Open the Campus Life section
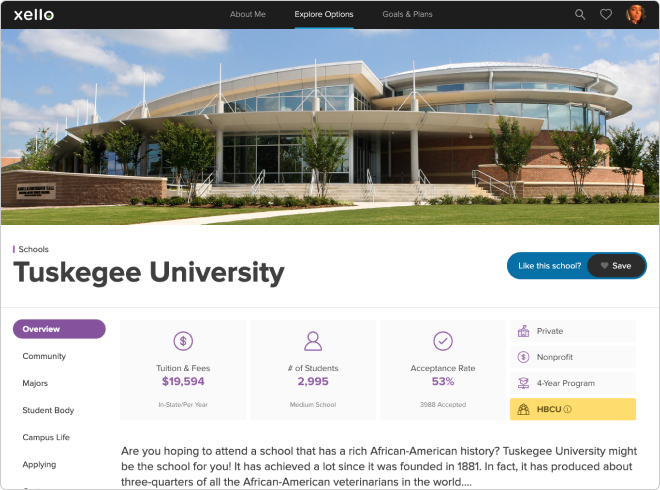Image resolution: width=660 pixels, height=490 pixels. click(x=46, y=437)
